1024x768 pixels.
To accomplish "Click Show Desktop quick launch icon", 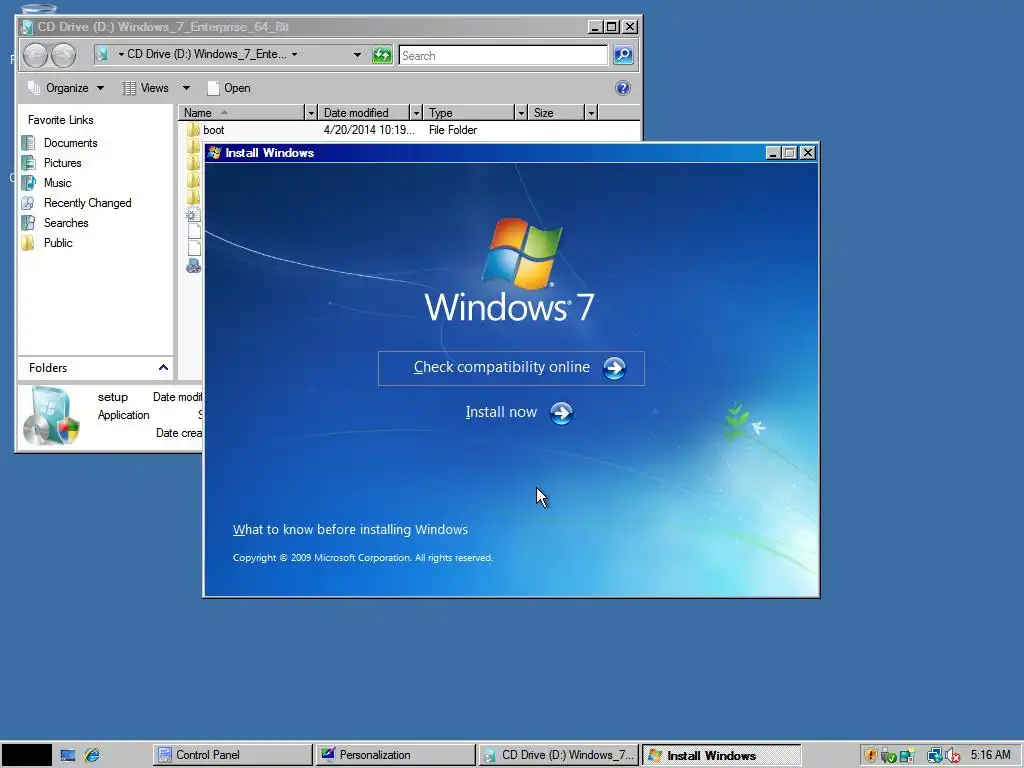I will pos(68,756).
